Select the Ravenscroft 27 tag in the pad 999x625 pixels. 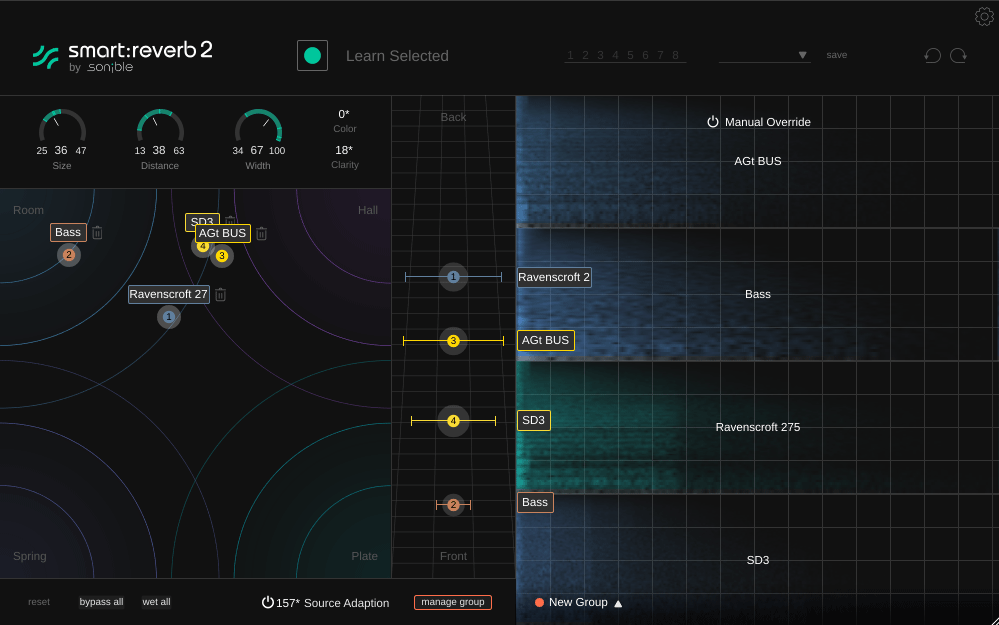point(169,294)
